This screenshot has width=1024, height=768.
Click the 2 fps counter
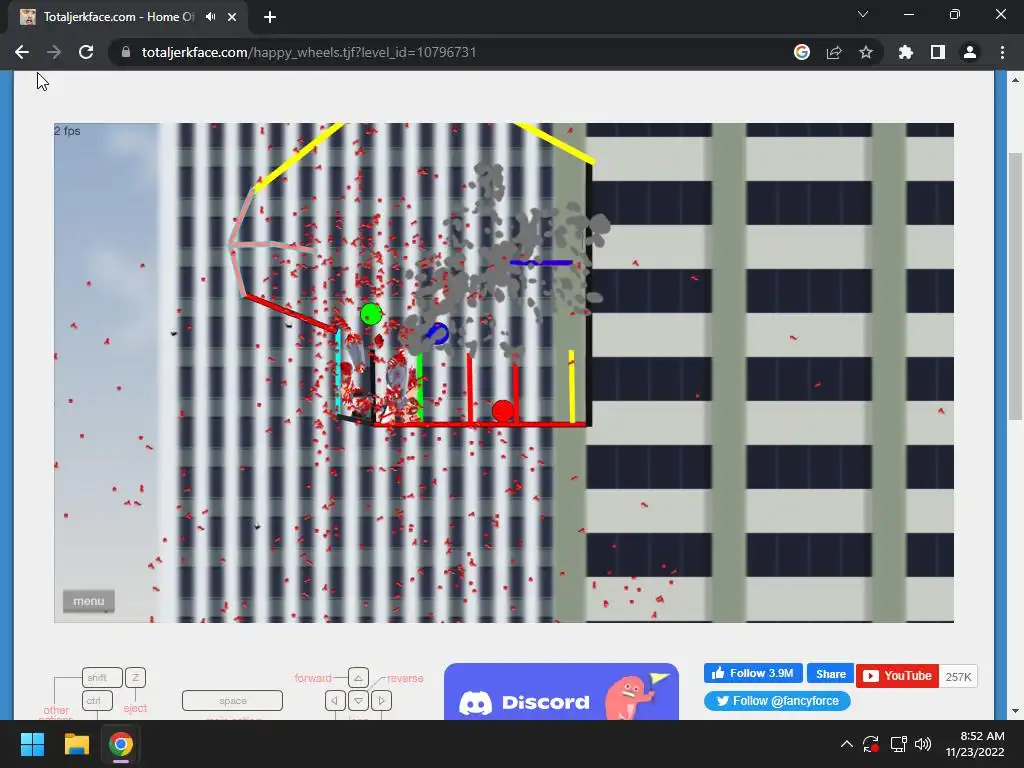pyautogui.click(x=67, y=131)
